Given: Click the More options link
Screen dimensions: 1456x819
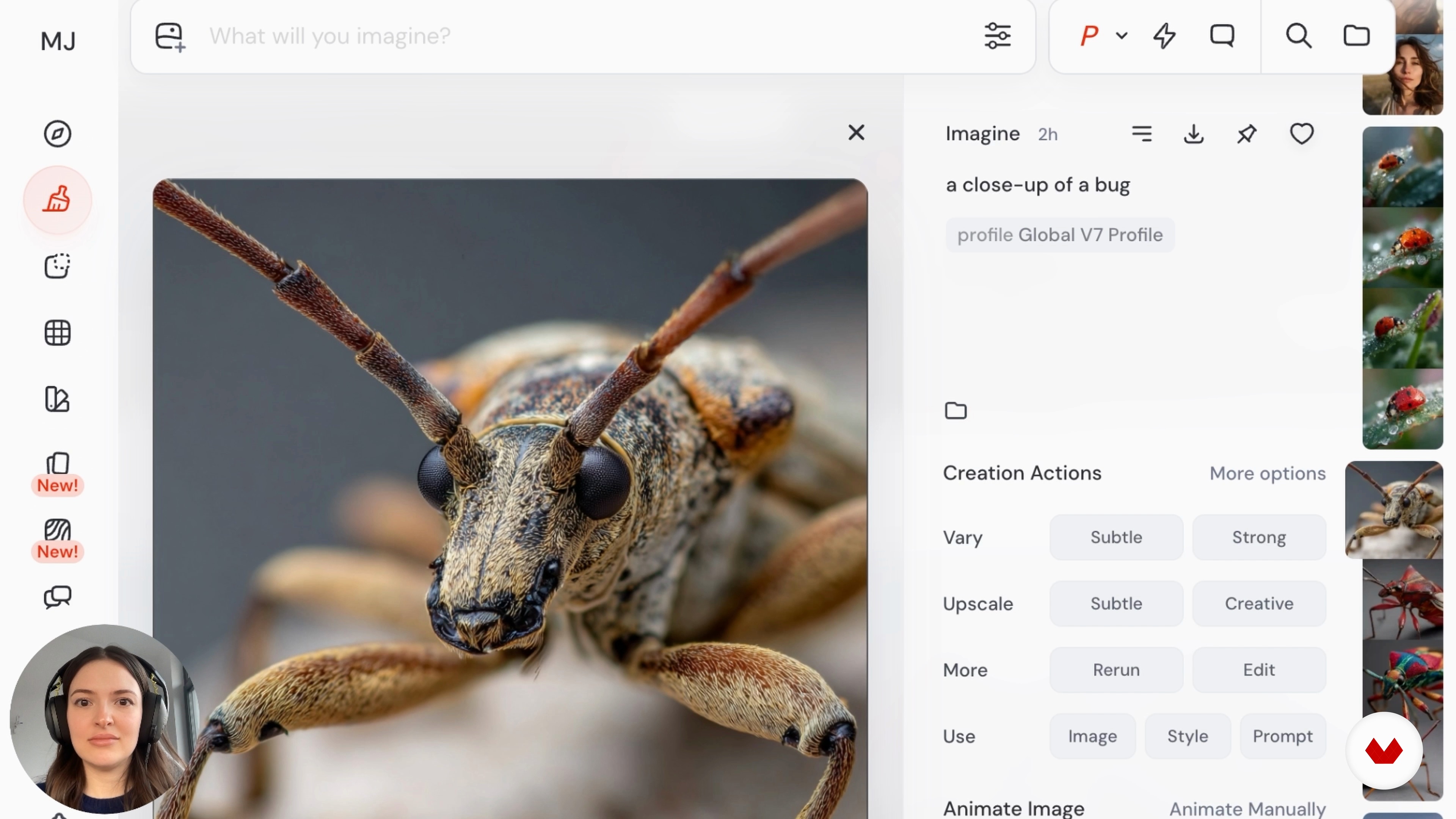Looking at the screenshot, I should point(1267,473).
